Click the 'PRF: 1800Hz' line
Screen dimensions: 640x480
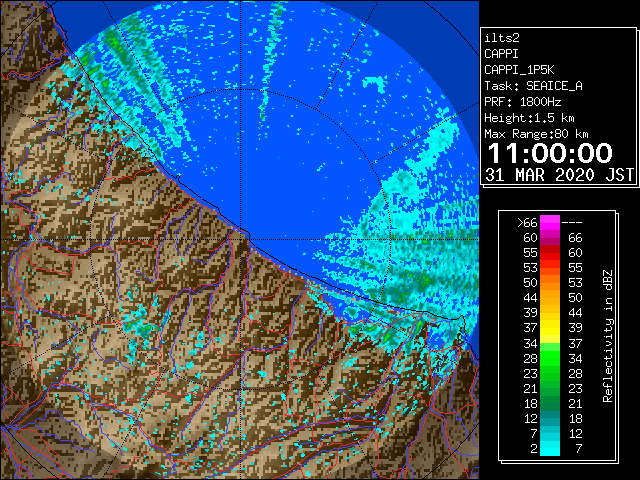523,102
